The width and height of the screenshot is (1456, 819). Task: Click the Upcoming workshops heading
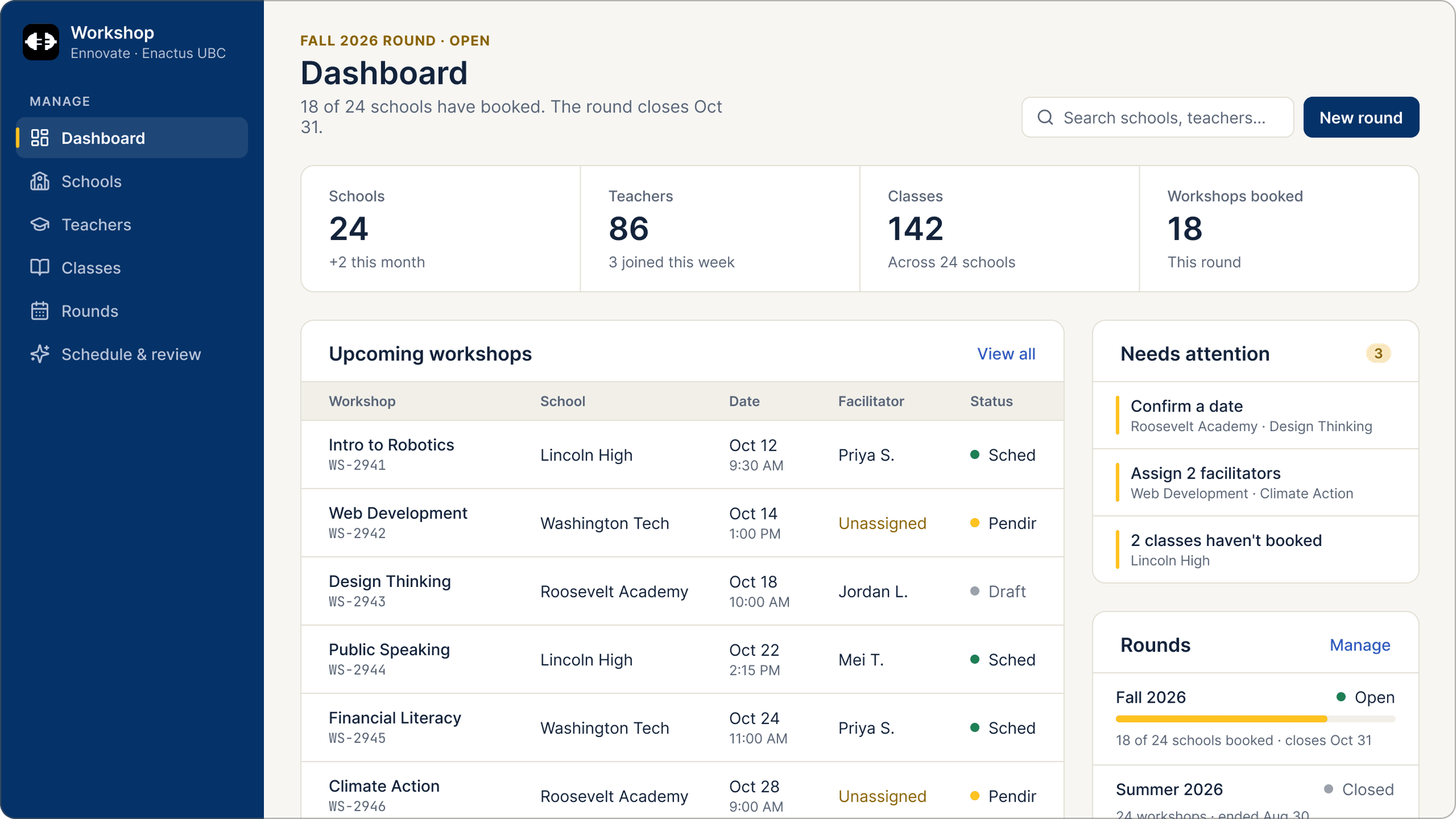coord(430,354)
